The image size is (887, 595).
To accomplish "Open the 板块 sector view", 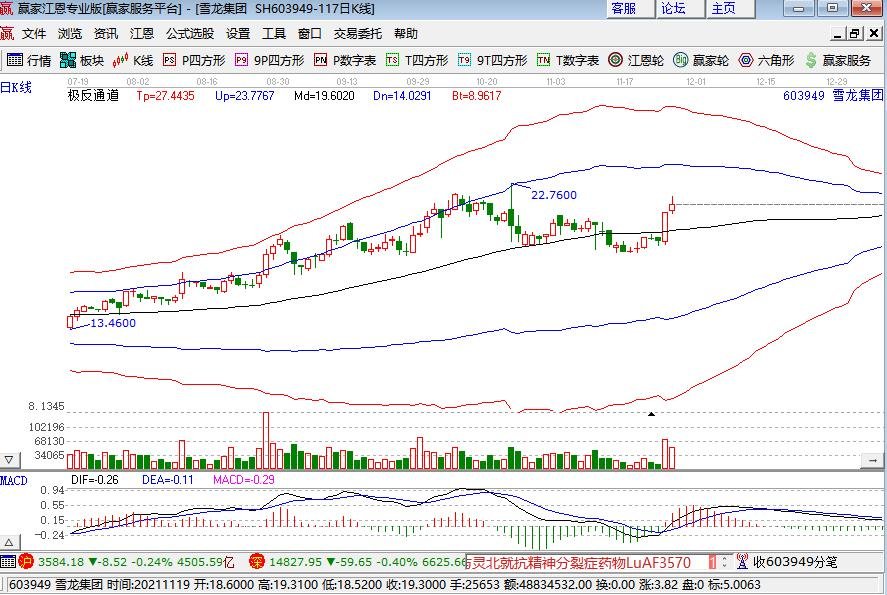I will 82,60.
